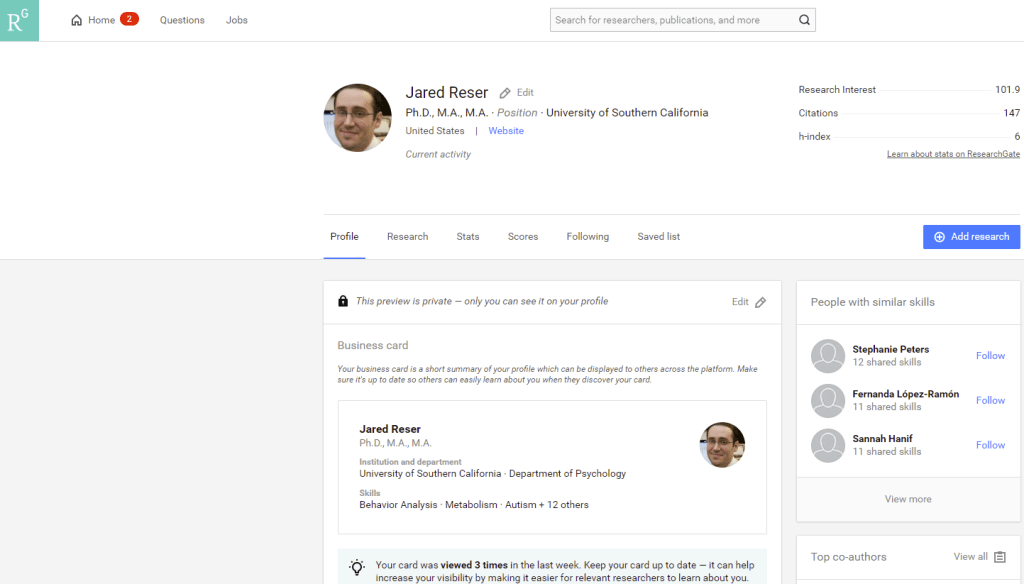Open the Website link
Image resolution: width=1024 pixels, height=584 pixels.
(506, 131)
